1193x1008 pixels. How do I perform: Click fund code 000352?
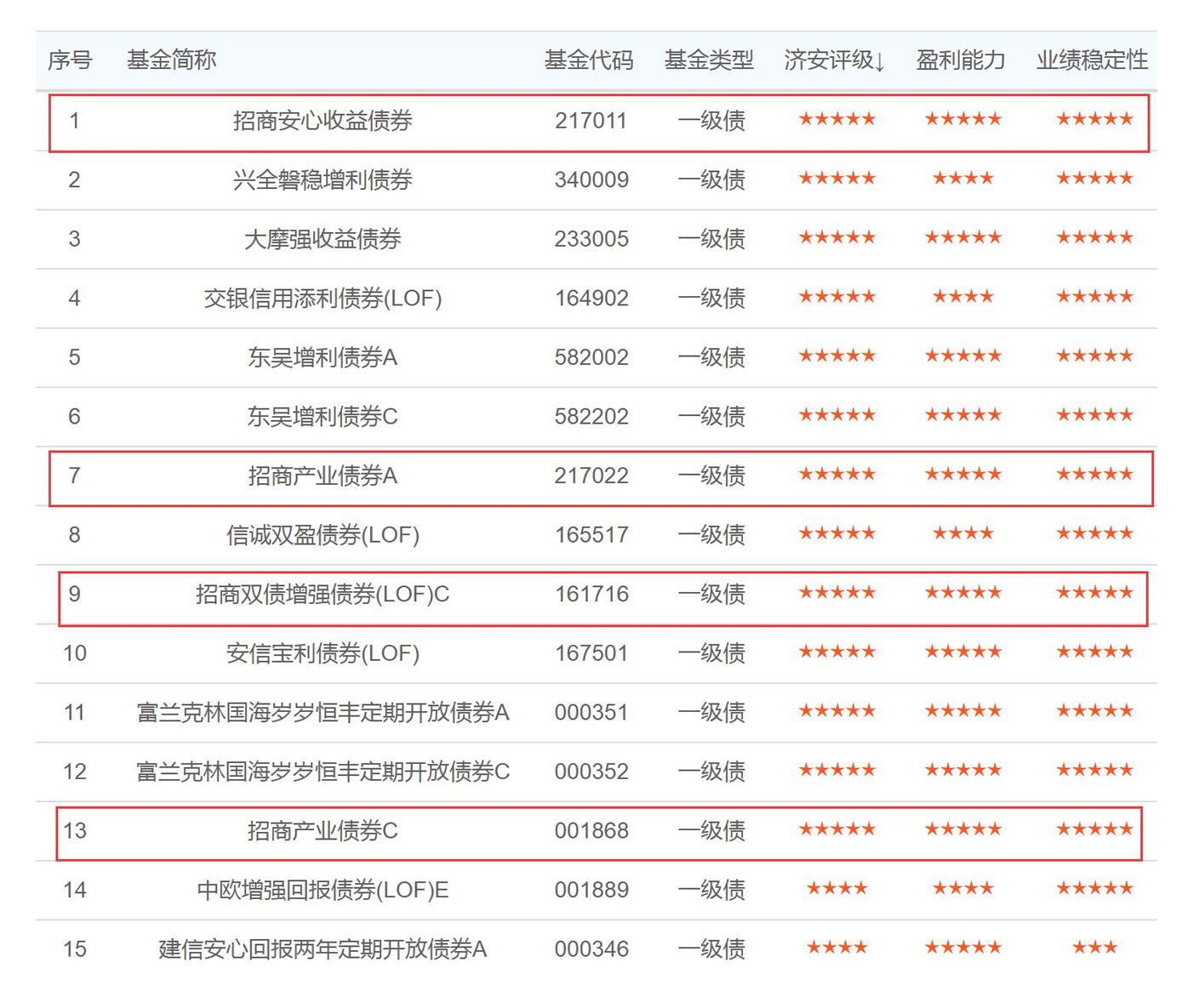591,772
